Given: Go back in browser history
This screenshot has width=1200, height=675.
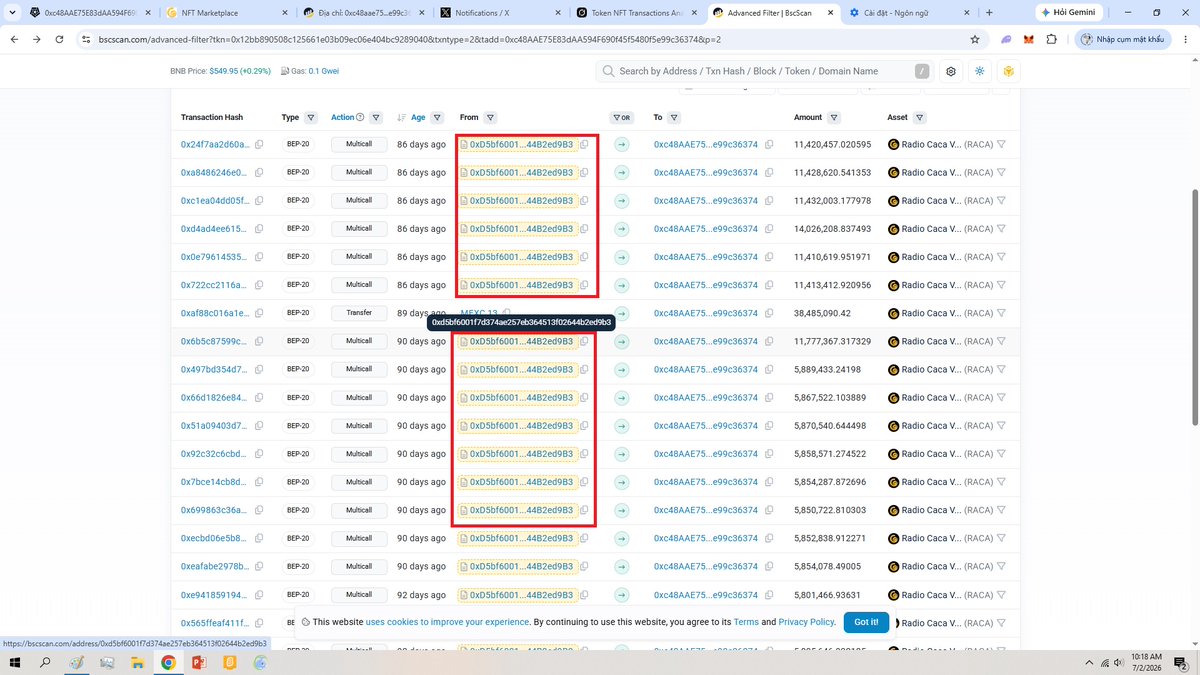Looking at the screenshot, I should tap(14, 39).
